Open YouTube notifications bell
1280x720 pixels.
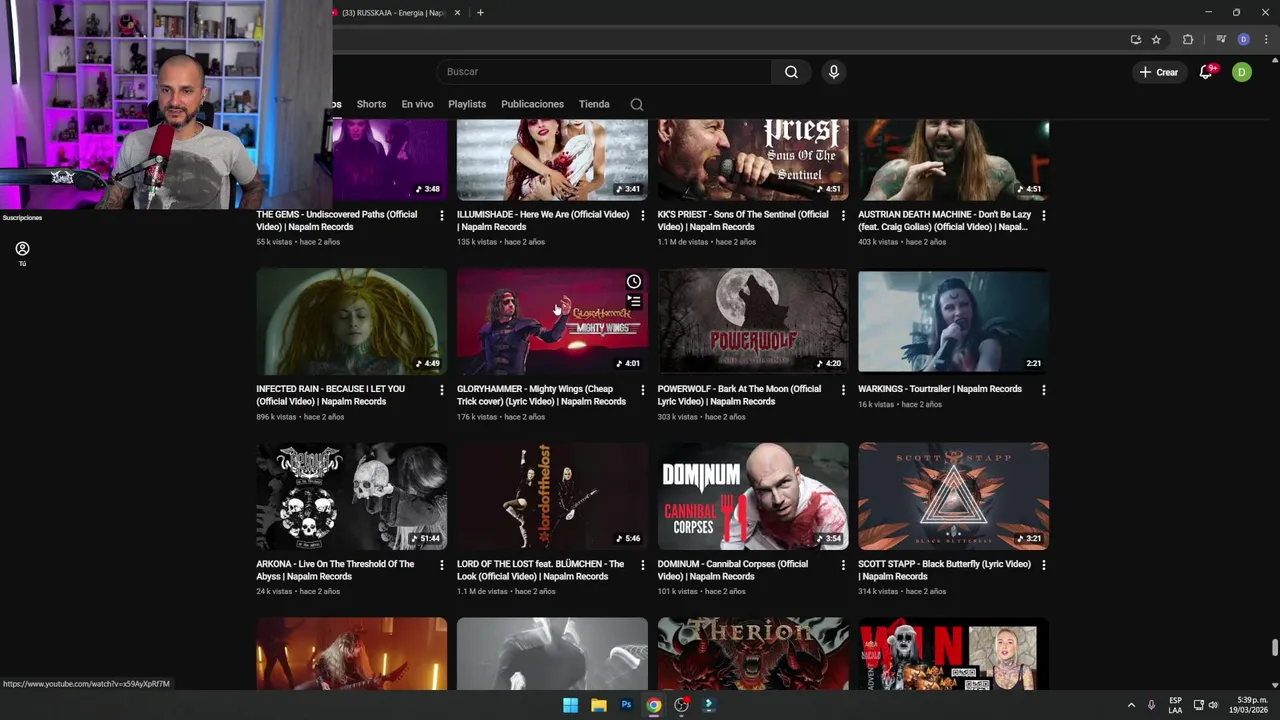pyautogui.click(x=1207, y=72)
